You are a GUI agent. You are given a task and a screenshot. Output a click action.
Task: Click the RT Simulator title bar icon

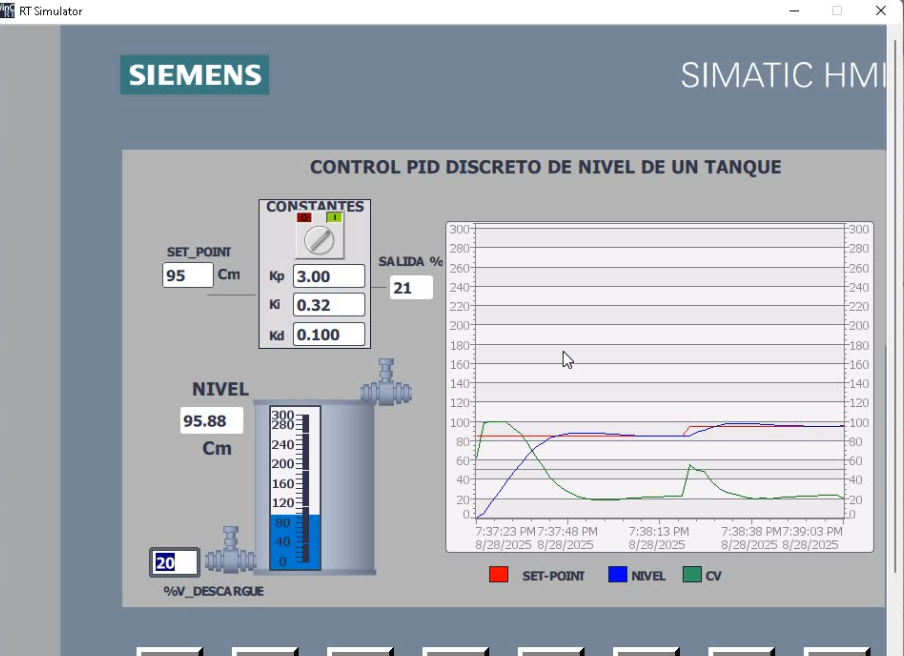(x=8, y=10)
